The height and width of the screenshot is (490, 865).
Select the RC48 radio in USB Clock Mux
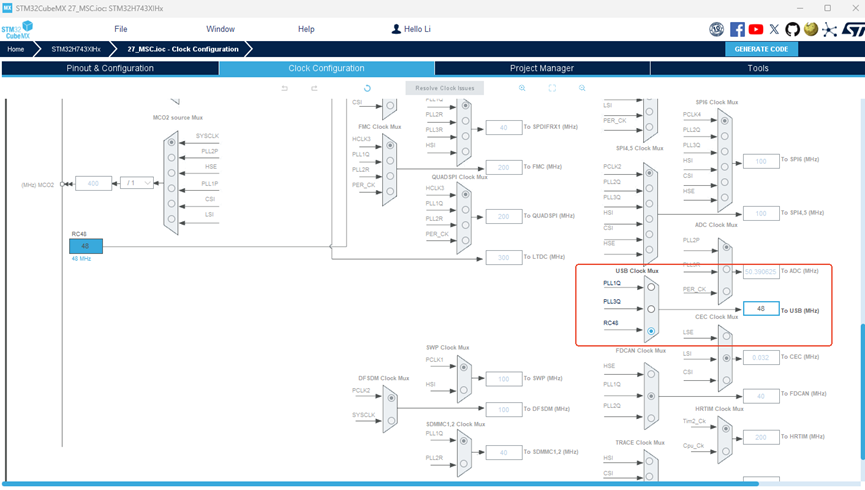pyautogui.click(x=652, y=331)
